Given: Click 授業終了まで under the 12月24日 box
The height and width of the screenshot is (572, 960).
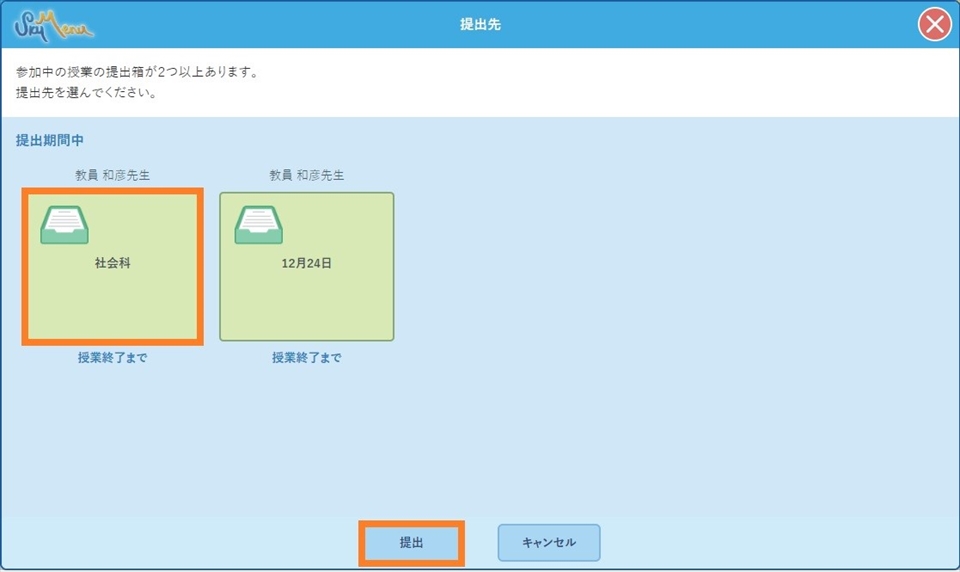Looking at the screenshot, I should (307, 358).
